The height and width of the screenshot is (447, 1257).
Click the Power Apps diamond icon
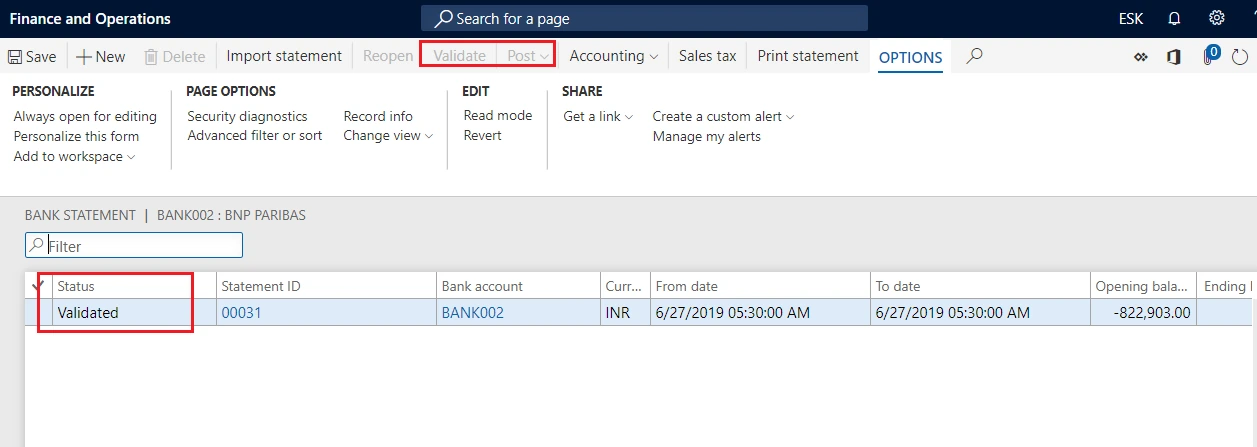point(1140,57)
